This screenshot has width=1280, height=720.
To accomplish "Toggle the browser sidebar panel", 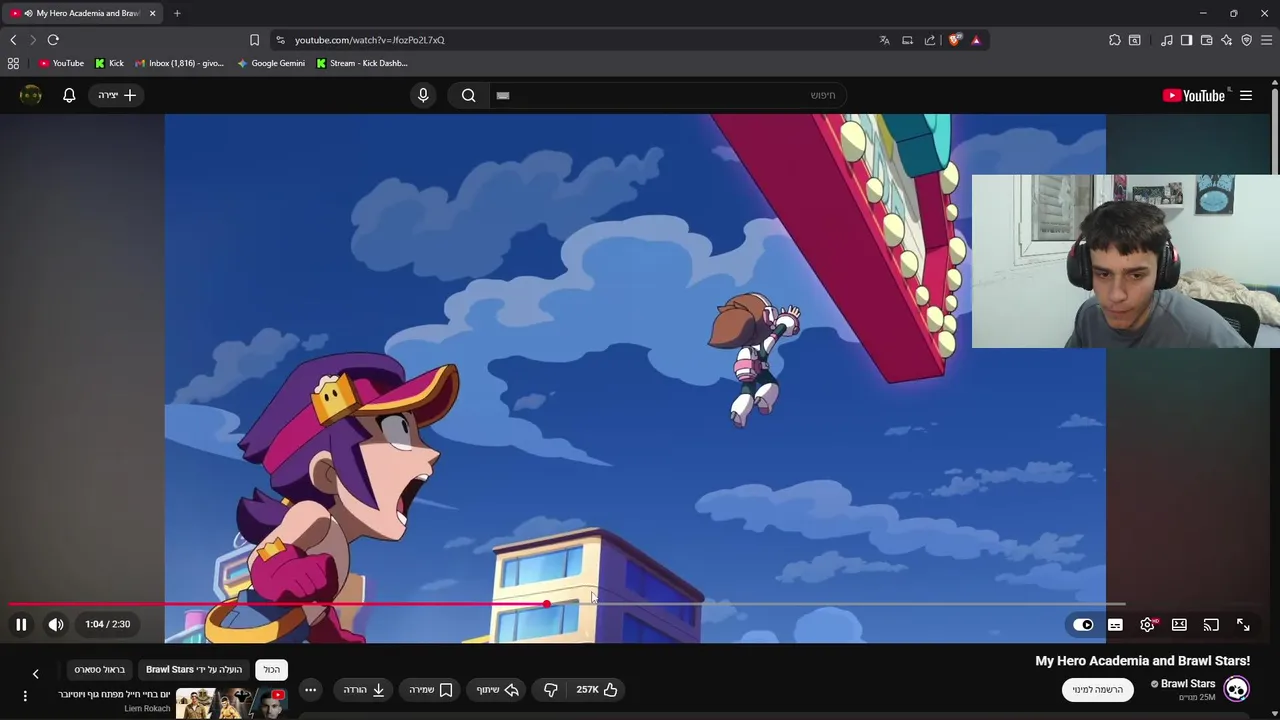I will tap(1186, 40).
